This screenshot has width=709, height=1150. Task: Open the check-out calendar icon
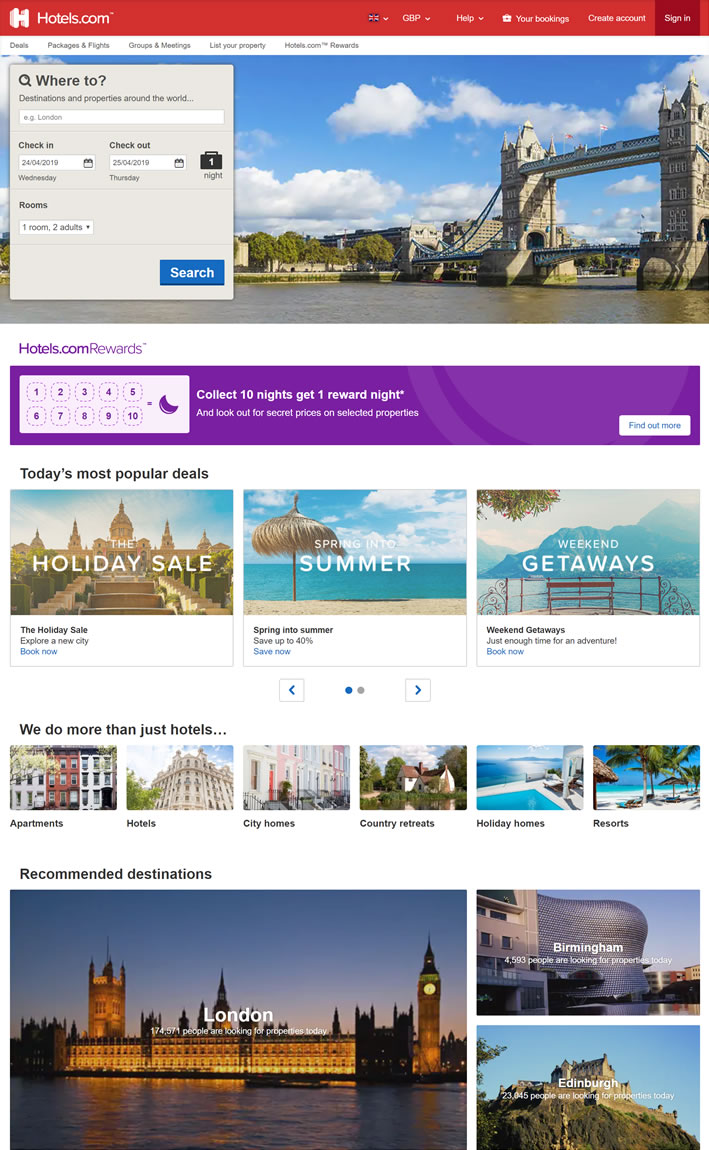[x=179, y=163]
